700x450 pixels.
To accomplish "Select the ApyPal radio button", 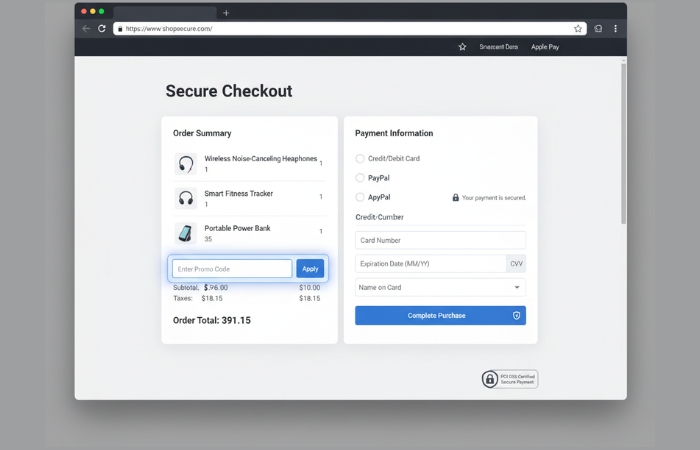I will tap(360, 197).
